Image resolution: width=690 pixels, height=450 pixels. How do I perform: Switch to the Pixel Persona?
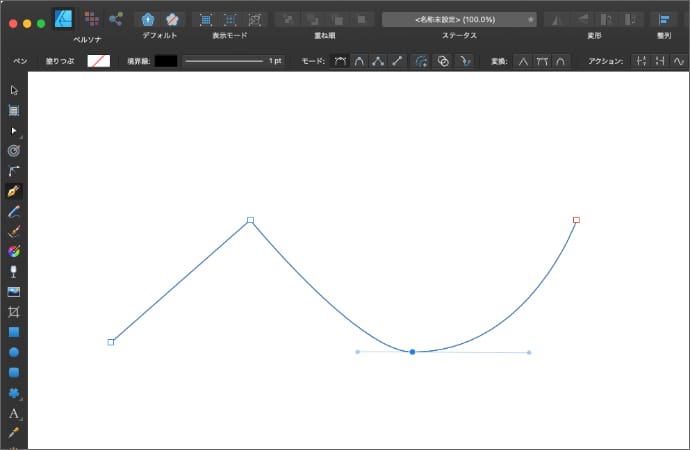click(91, 18)
